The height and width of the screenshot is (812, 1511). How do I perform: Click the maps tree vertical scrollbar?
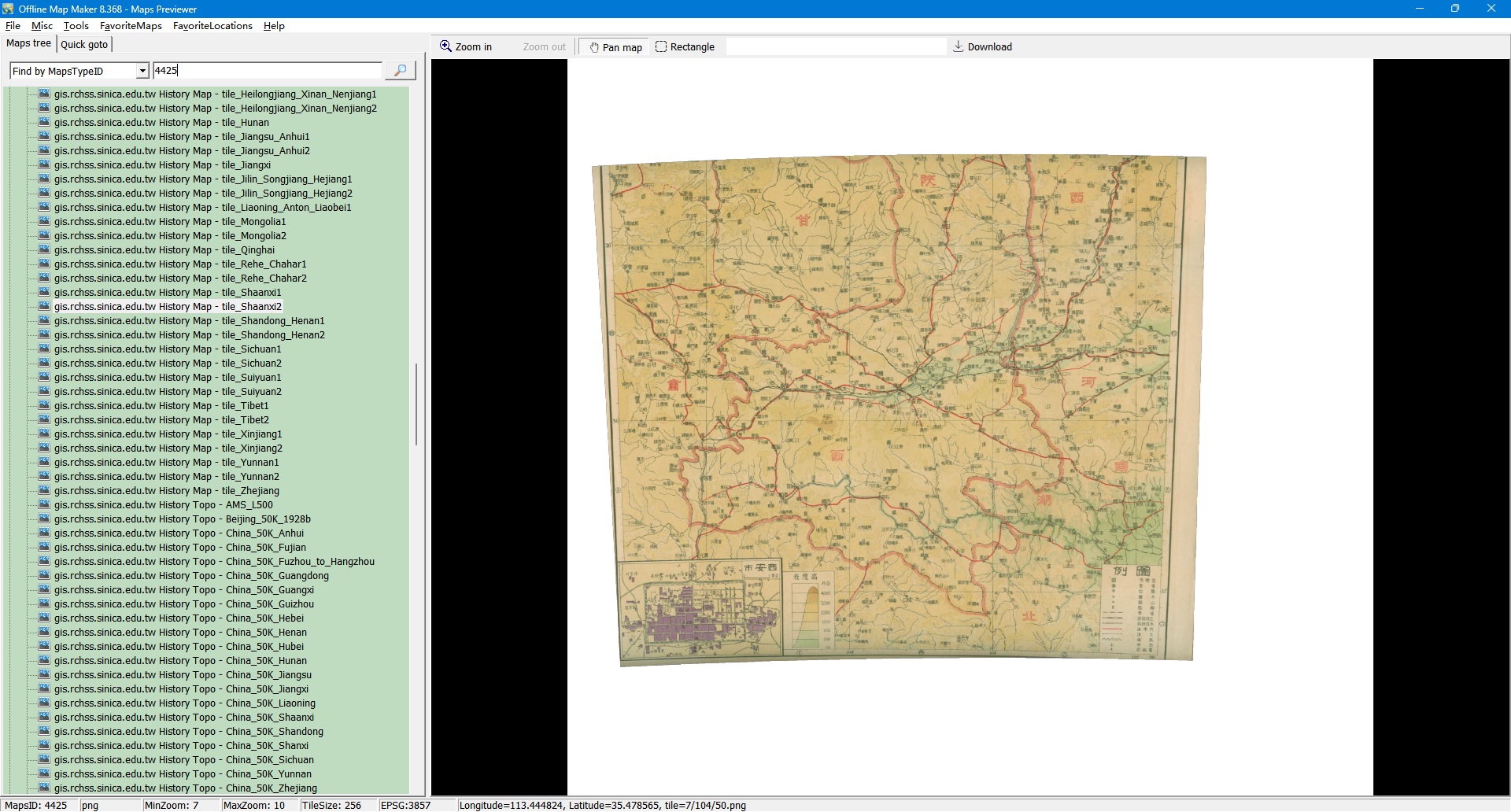[x=416, y=404]
